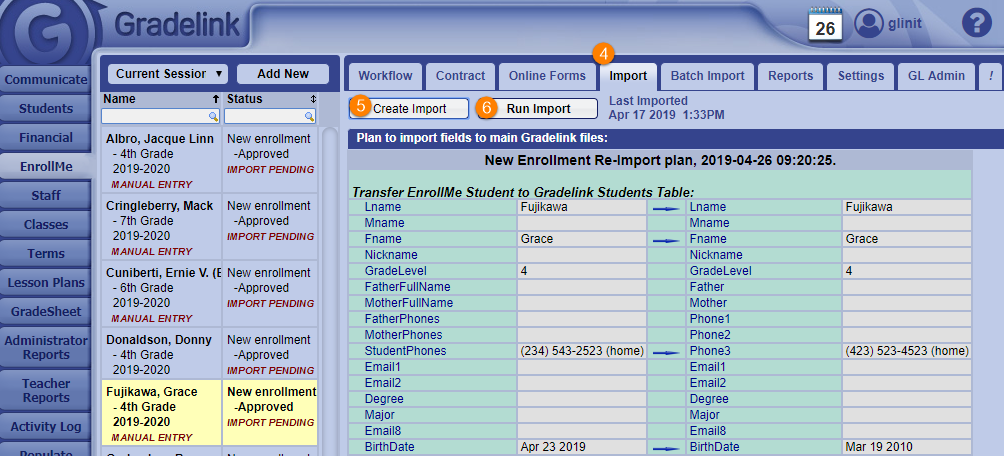The image size is (1004, 456).
Task: Open help via question mark icon
Action: click(x=976, y=24)
